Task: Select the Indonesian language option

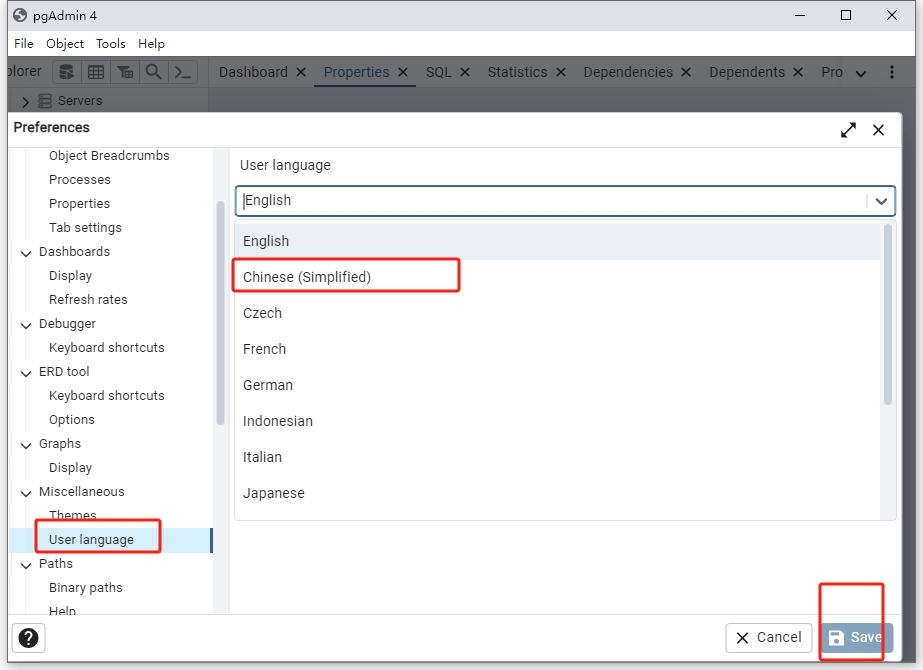Action: click(557, 421)
